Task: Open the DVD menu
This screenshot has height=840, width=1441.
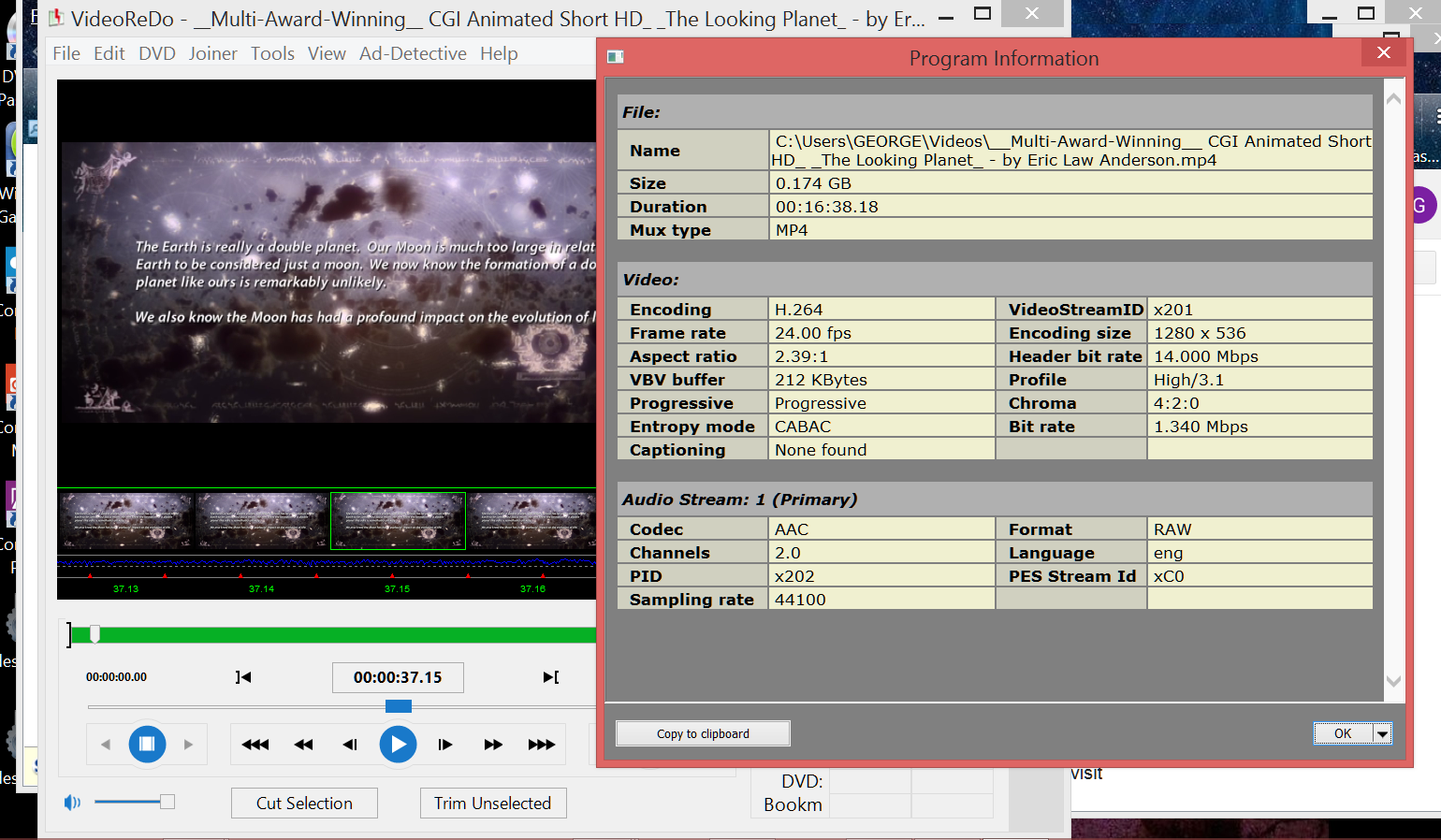Action: pos(157,53)
